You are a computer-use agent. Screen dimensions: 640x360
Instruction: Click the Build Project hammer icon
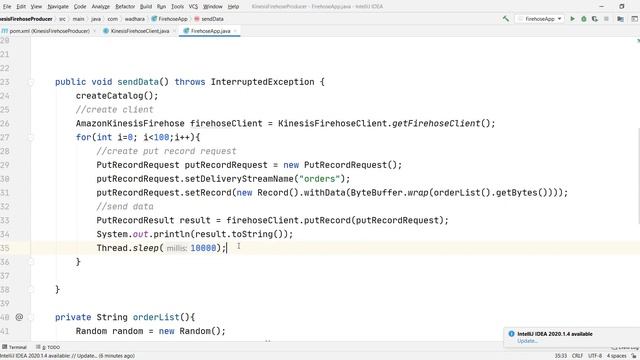(x=506, y=19)
